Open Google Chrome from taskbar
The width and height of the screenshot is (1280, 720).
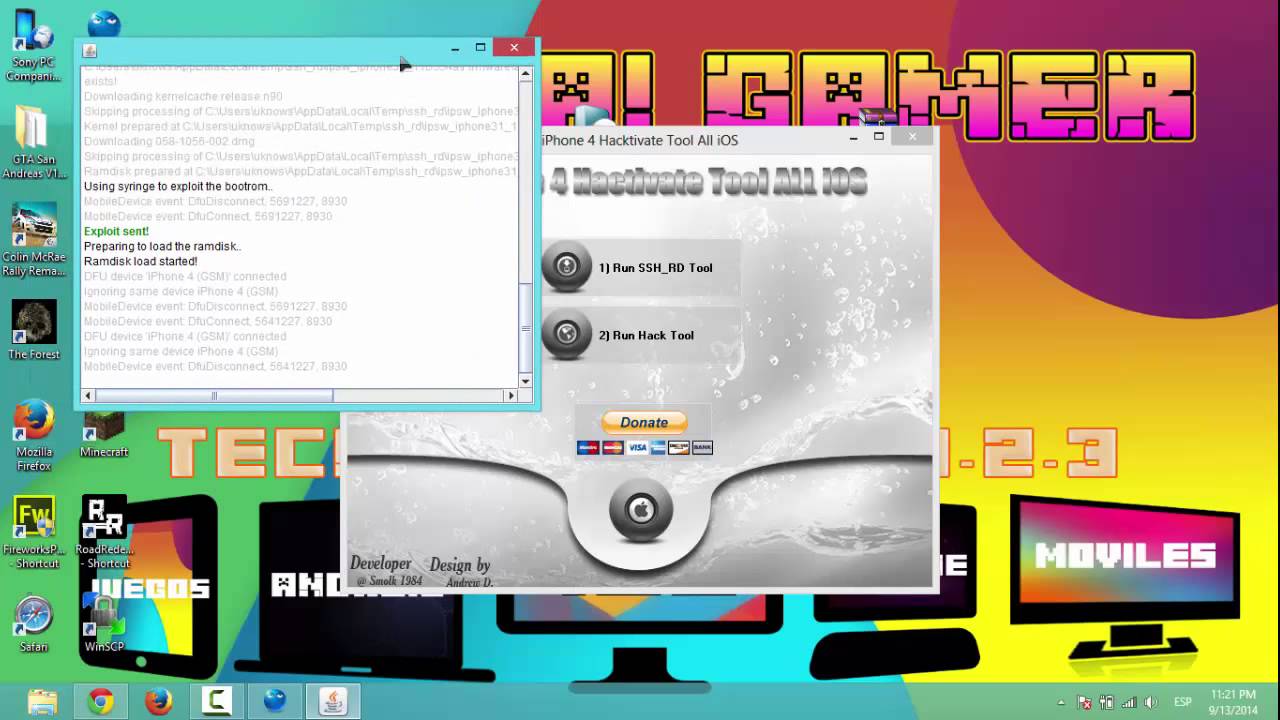click(x=100, y=702)
